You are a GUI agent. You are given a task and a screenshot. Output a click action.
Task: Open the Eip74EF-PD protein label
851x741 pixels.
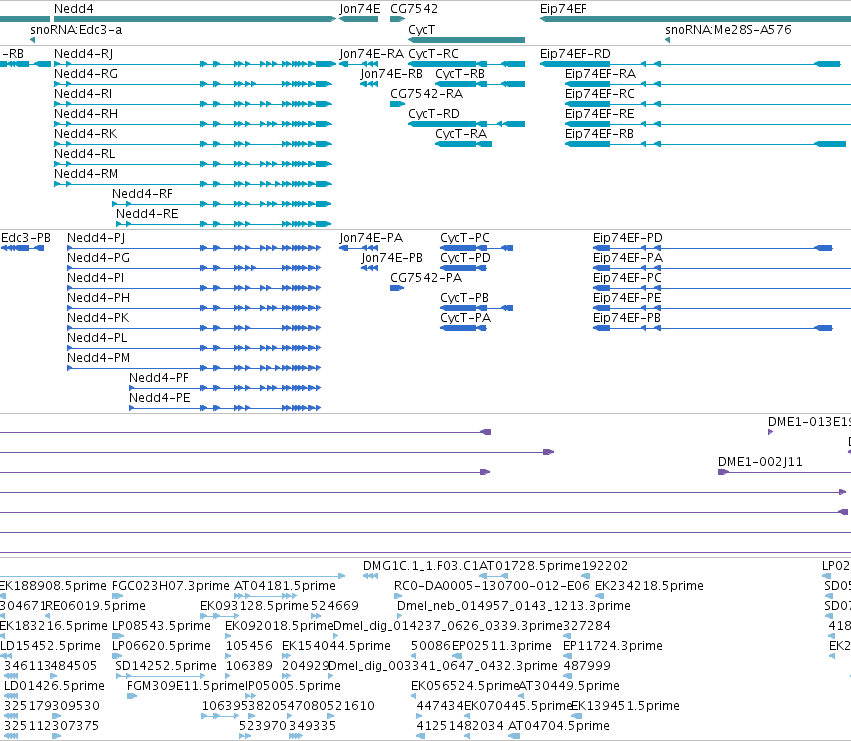(x=628, y=238)
